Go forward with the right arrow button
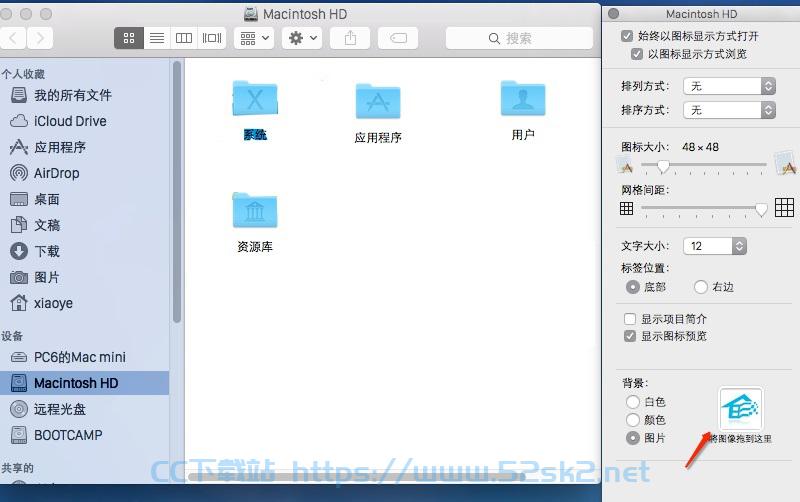800x502 pixels. point(40,38)
